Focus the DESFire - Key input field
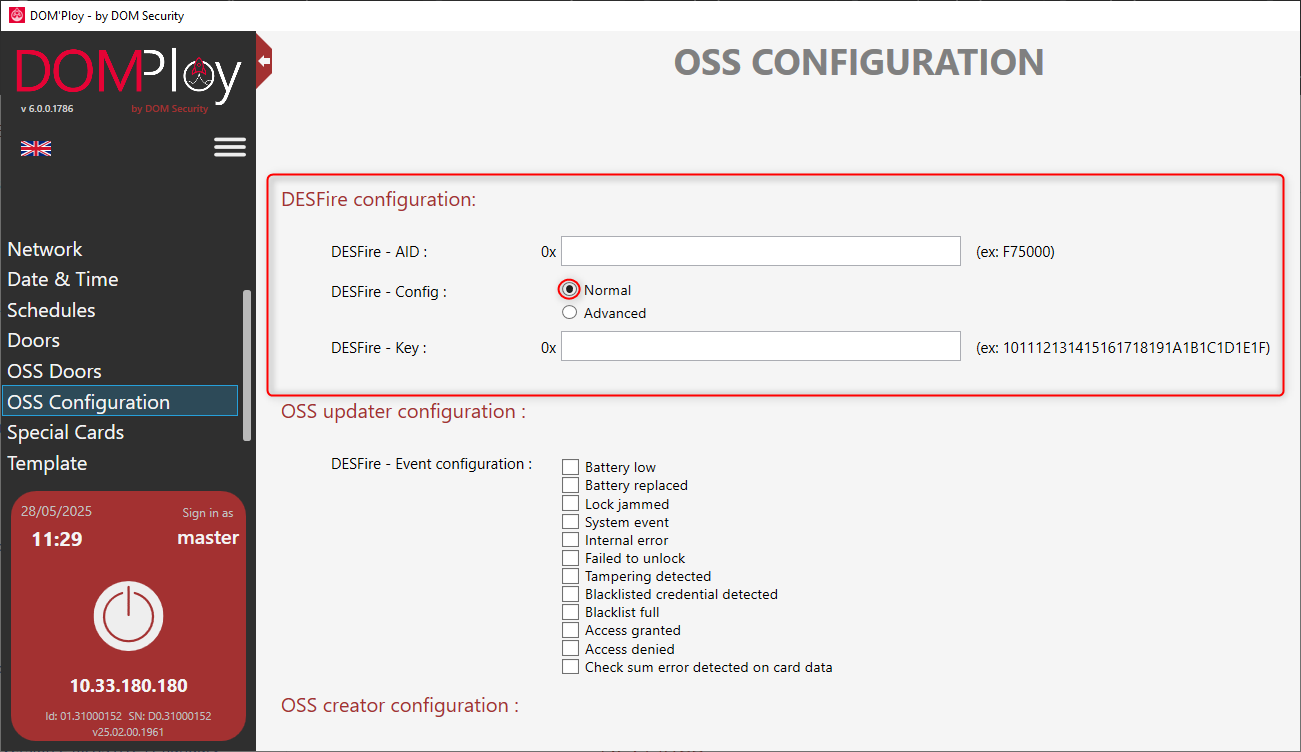This screenshot has height=752, width=1301. tap(761, 346)
